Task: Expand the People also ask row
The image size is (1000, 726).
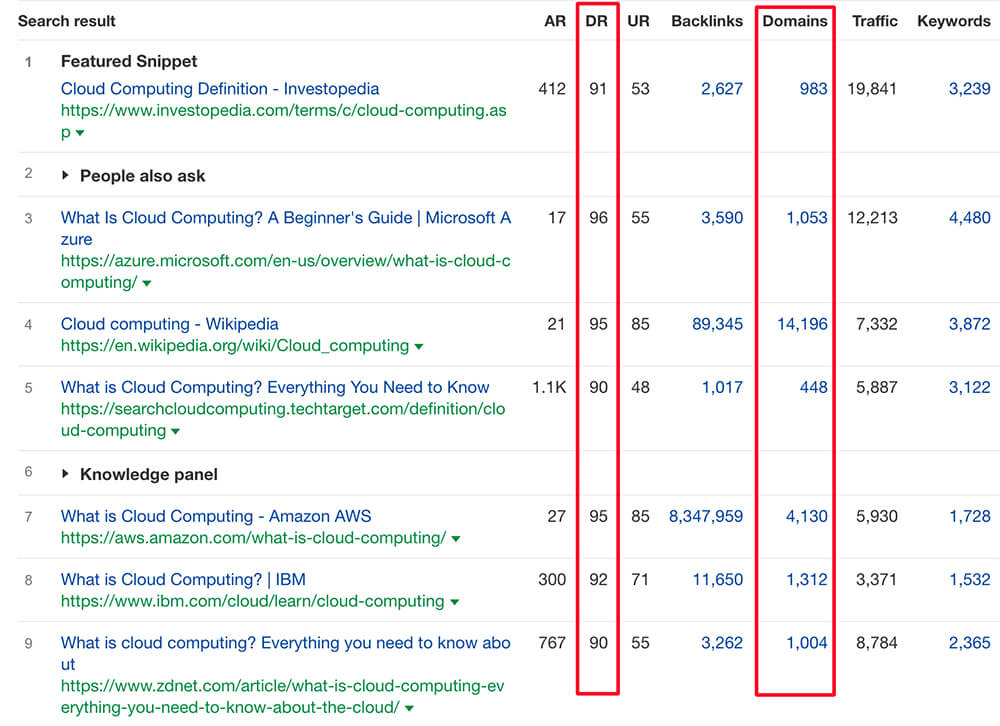Action: [65, 175]
